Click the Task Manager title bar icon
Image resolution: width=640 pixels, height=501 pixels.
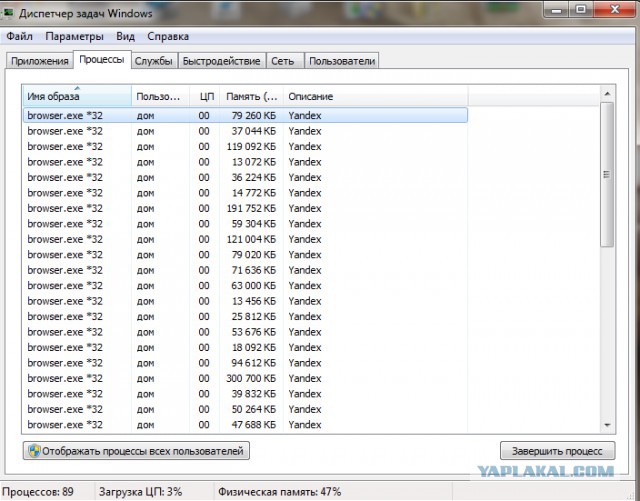(7, 13)
